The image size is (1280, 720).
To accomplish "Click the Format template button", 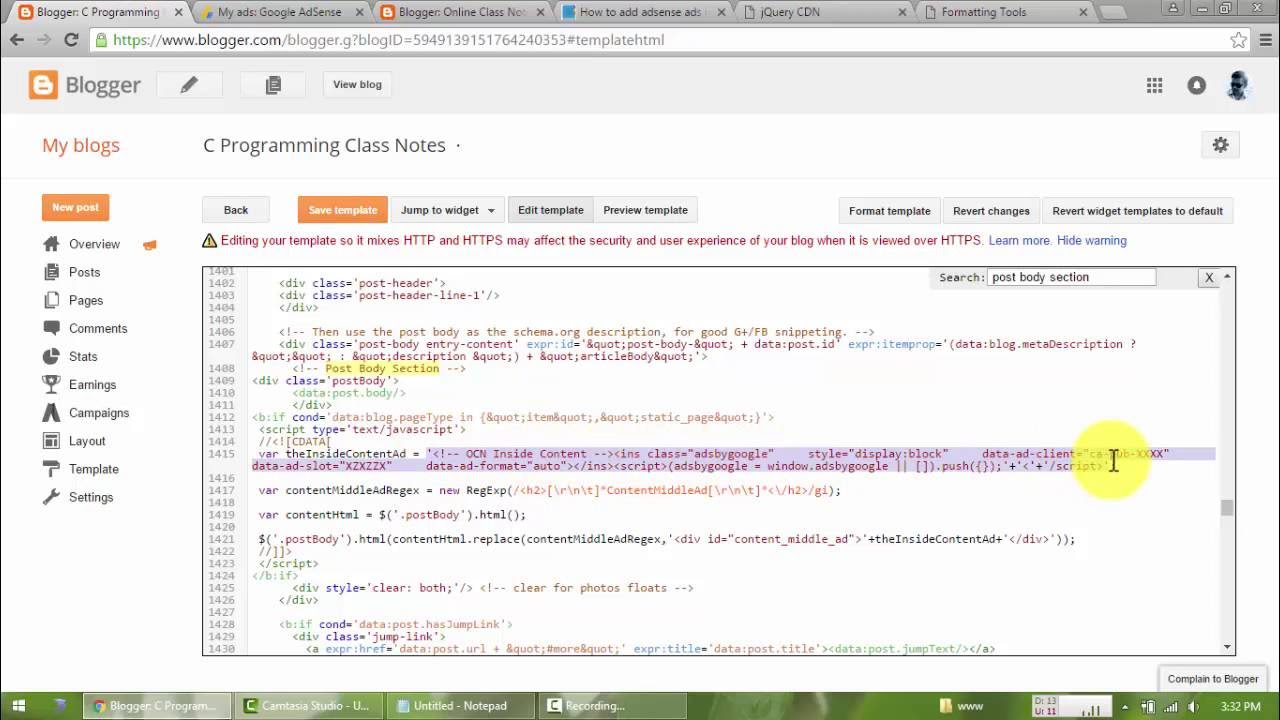I will [x=890, y=211].
